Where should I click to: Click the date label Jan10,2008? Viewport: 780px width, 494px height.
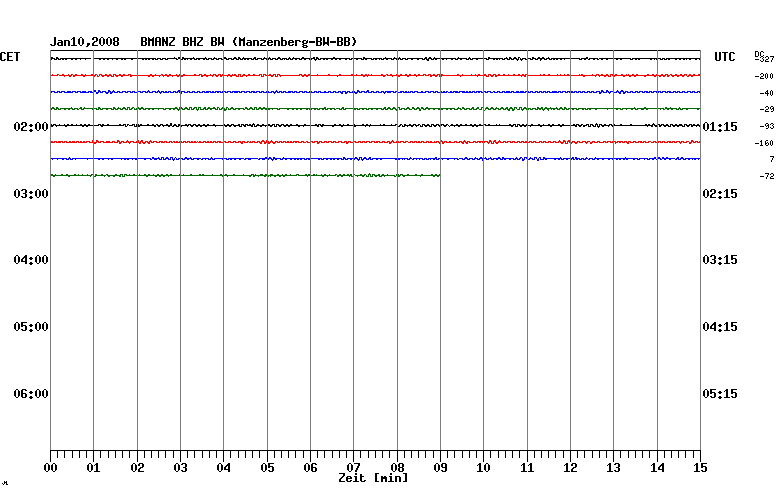(85, 42)
